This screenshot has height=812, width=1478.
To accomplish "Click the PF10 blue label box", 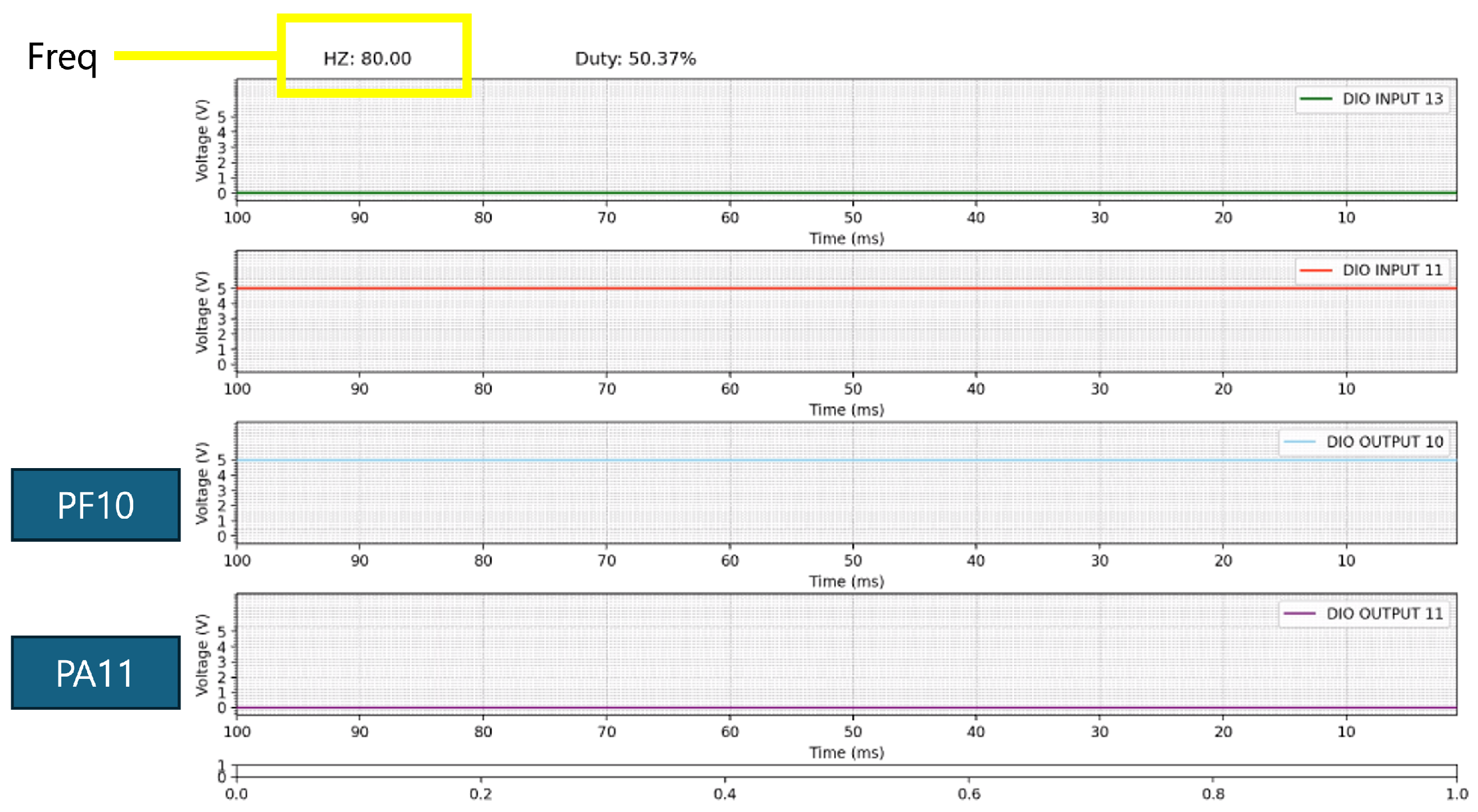I will pos(95,505).
